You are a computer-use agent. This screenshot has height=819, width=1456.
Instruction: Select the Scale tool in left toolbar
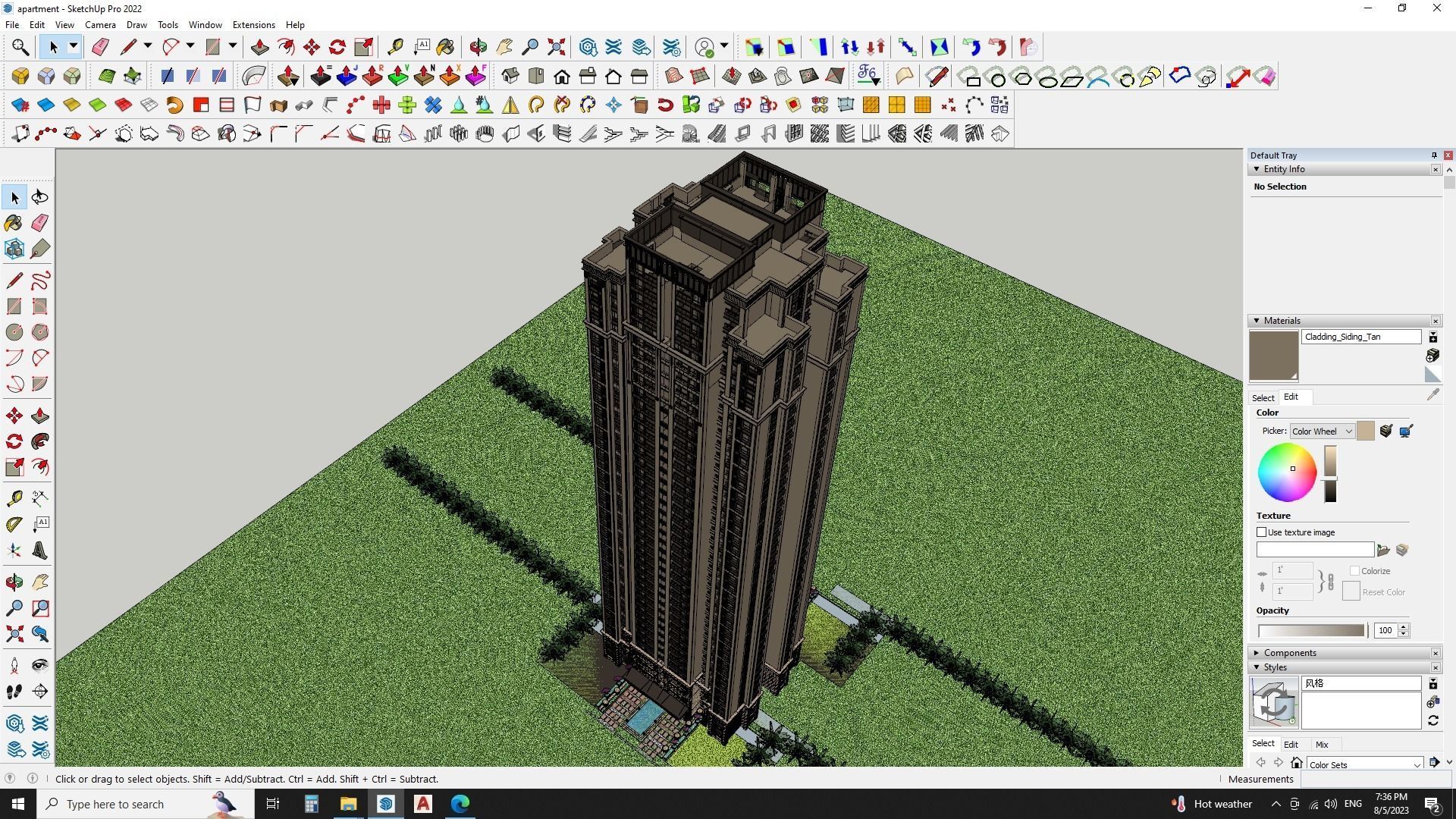point(14,467)
